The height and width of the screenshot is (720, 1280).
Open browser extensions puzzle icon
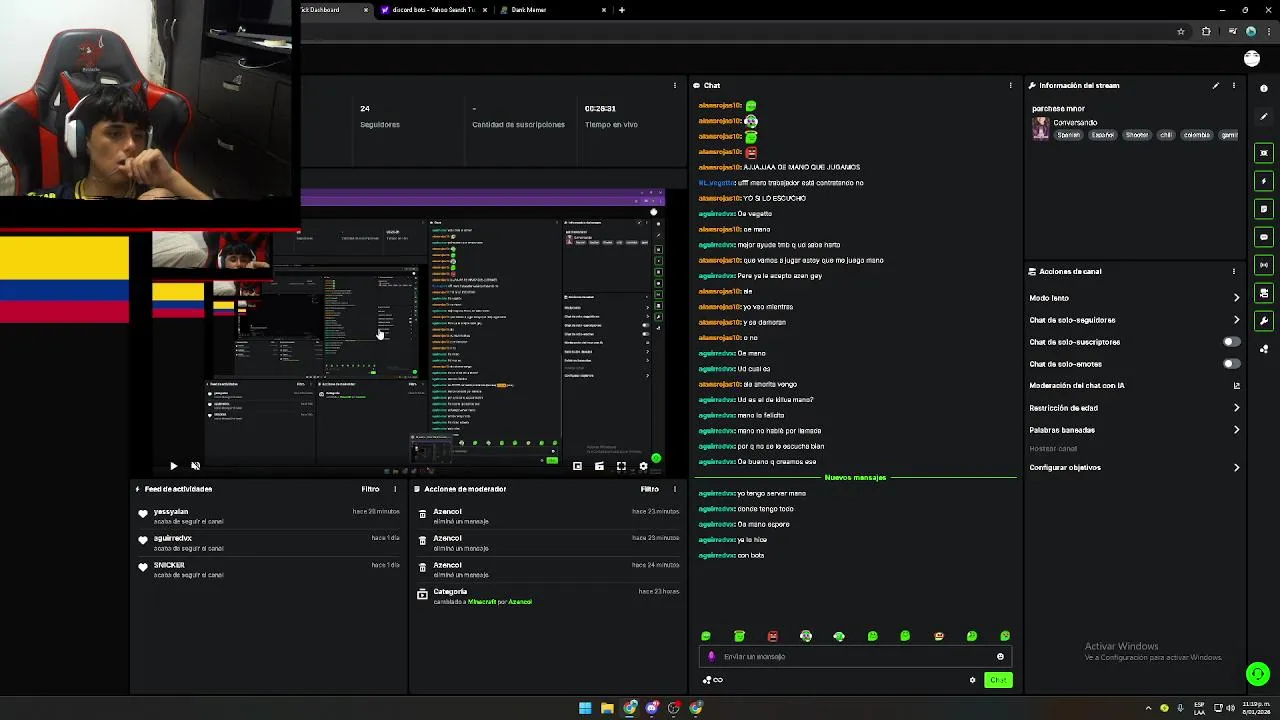point(1206,32)
